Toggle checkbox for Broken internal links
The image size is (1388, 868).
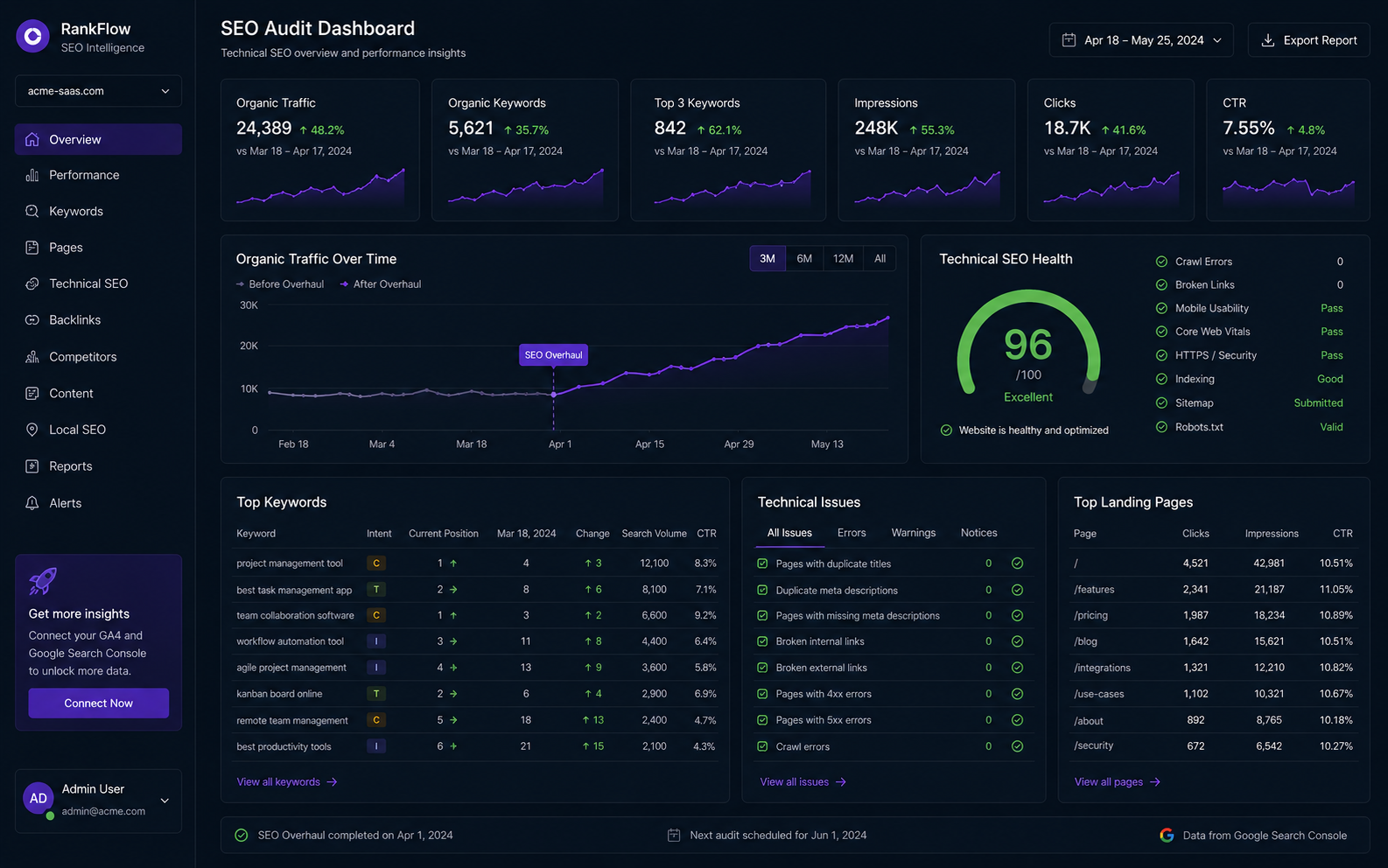(x=762, y=641)
